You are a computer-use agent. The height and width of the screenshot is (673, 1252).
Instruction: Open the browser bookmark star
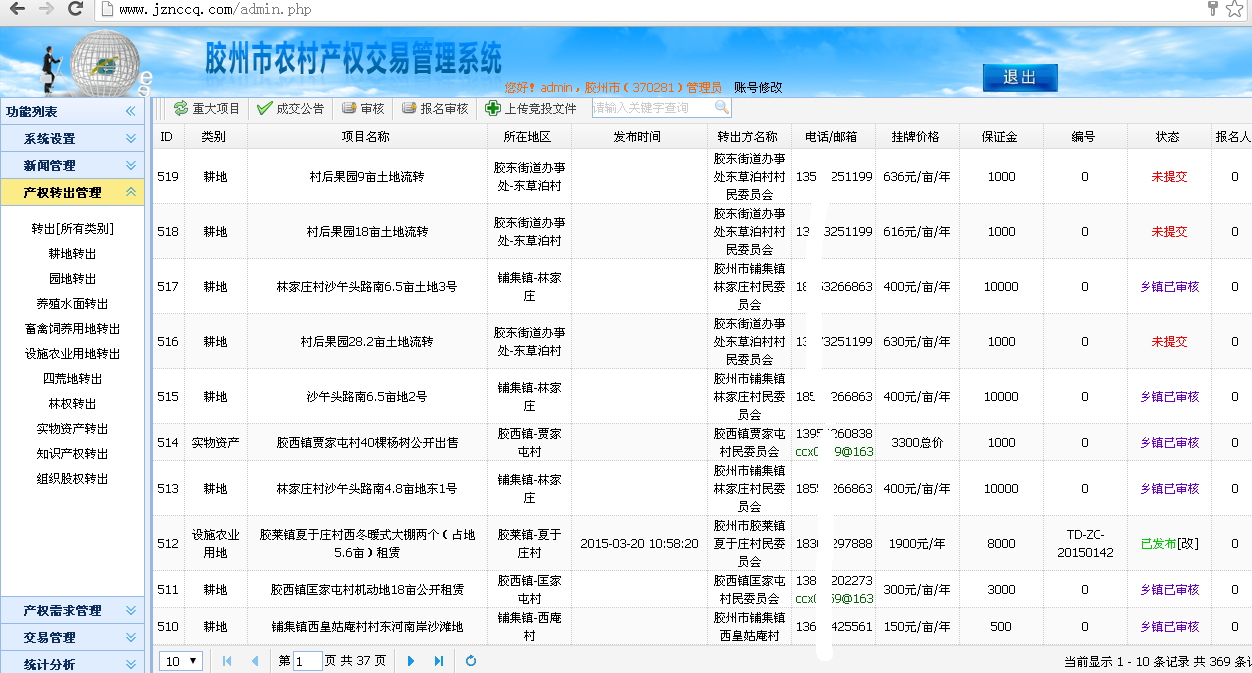coord(1237,9)
